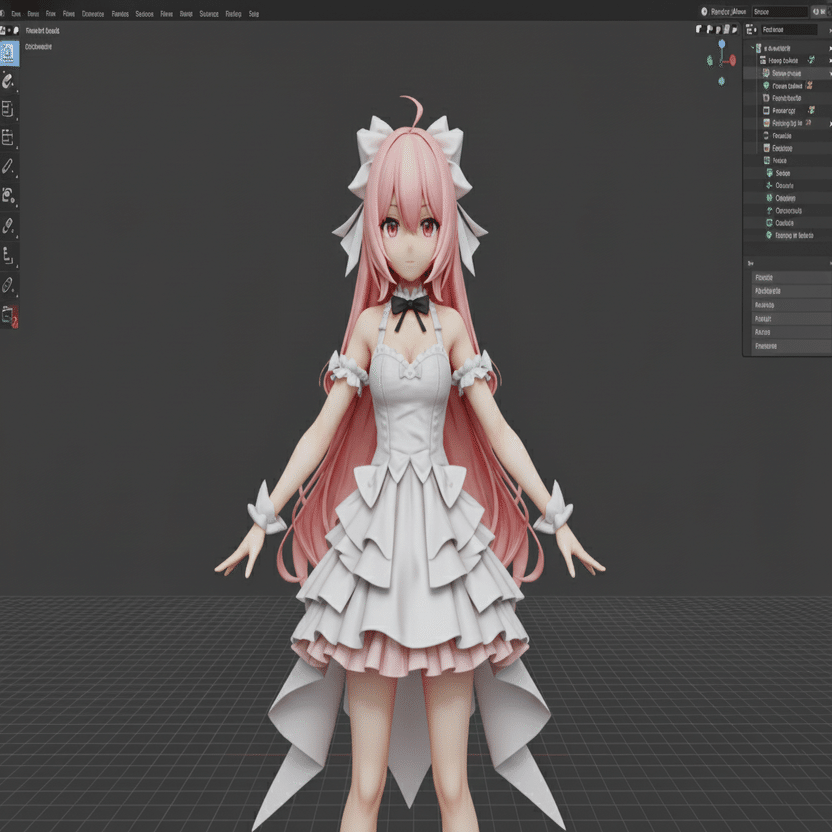Click the outliner search field
Viewport: 832px width, 832px height.
pyautogui.click(x=788, y=30)
